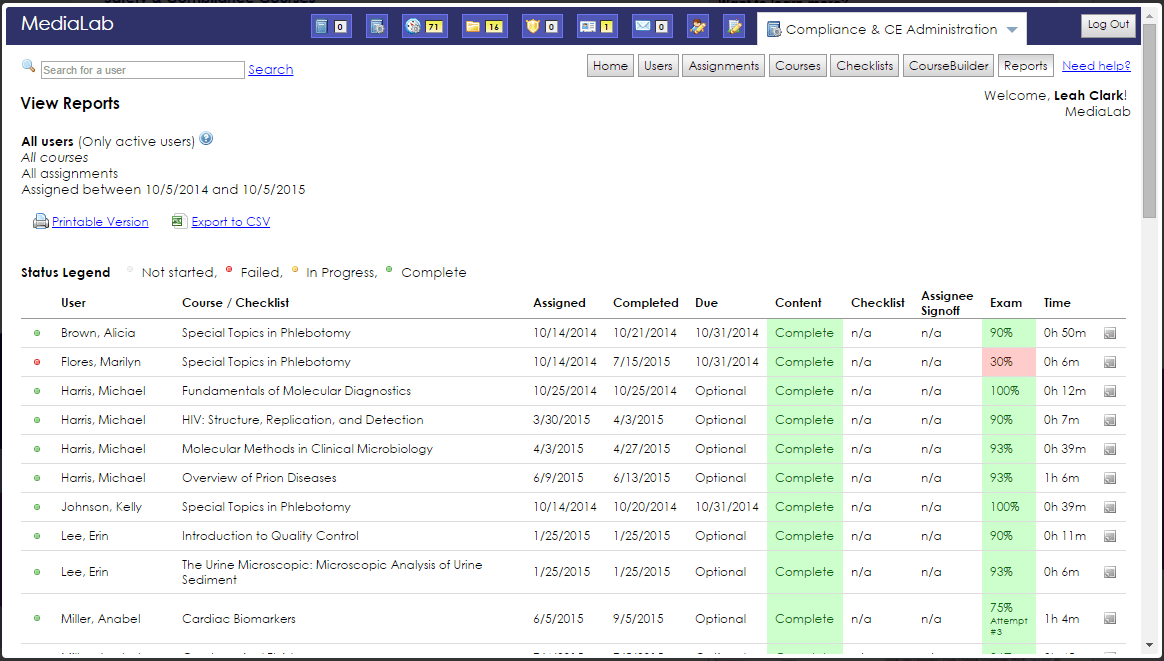Click the 30% failed exam score cell
Screen dimensions: 1164x661
pos(1009,362)
